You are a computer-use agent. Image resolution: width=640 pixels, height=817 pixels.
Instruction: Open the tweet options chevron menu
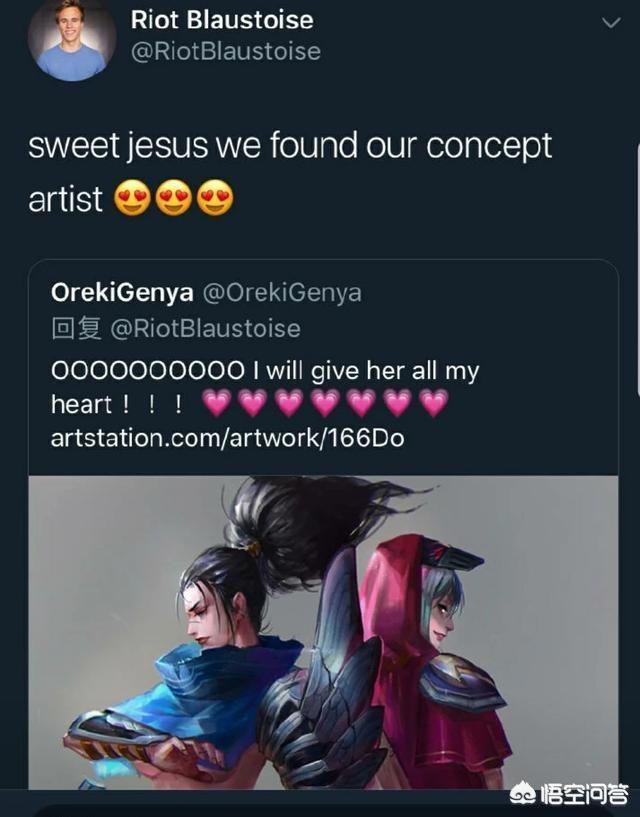pos(611,22)
